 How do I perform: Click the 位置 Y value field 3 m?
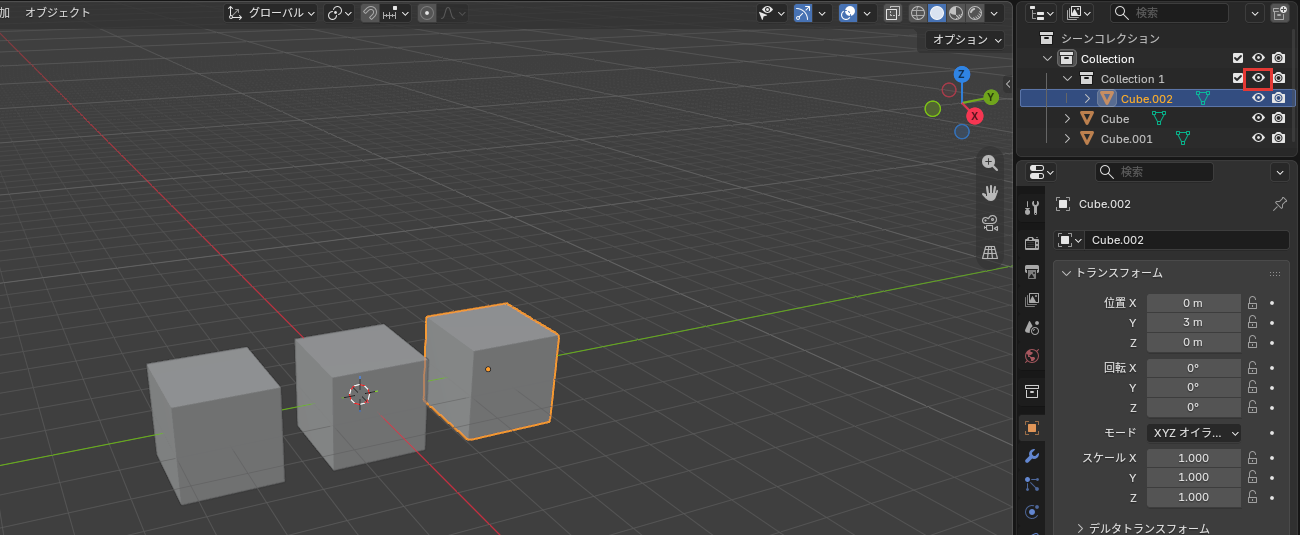1193,322
